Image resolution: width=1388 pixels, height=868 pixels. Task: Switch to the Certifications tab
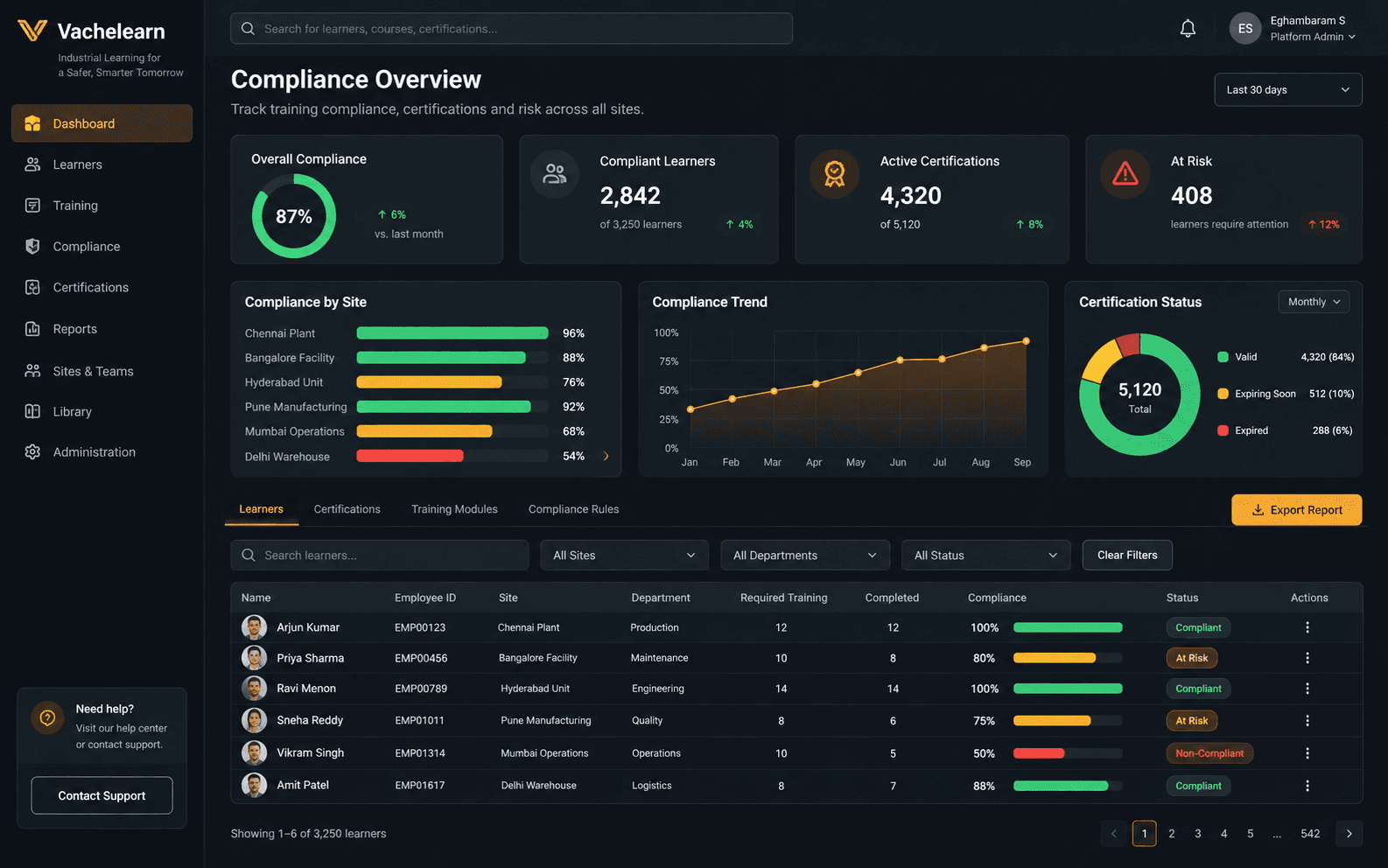pyautogui.click(x=347, y=509)
